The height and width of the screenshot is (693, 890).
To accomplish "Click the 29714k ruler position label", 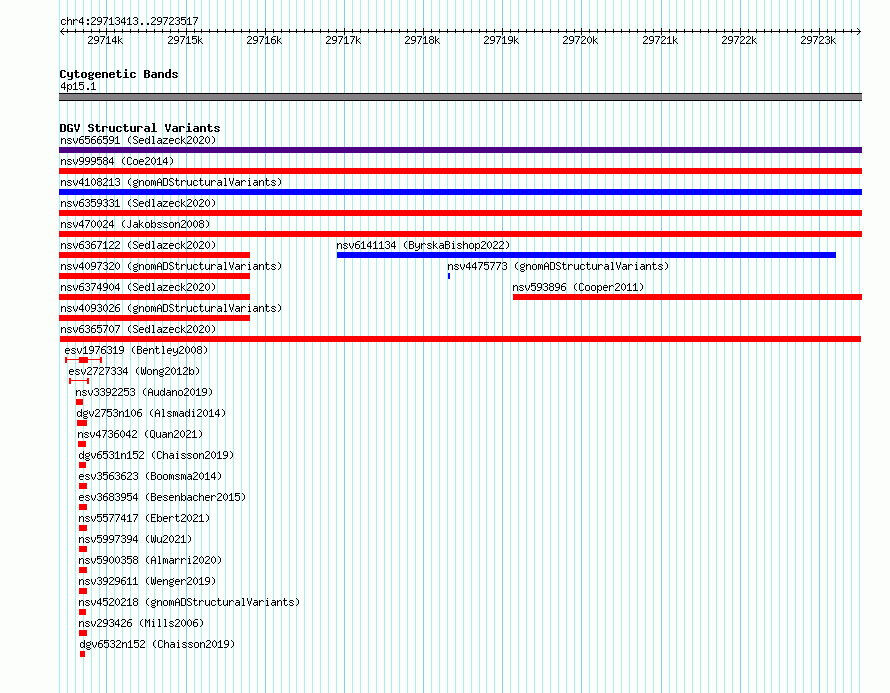I will pos(105,40).
